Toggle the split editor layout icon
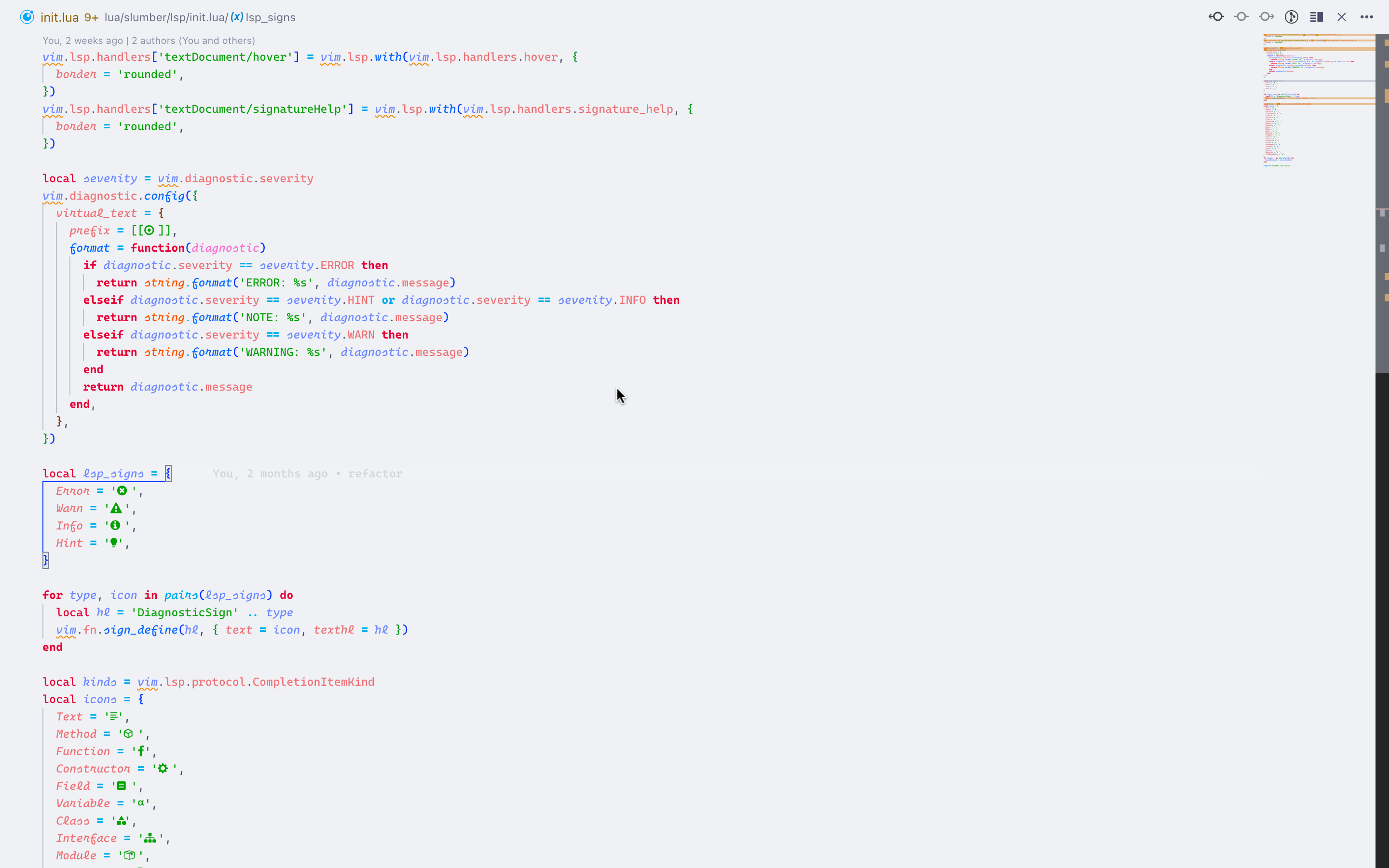1389x868 pixels. pyautogui.click(x=1317, y=17)
